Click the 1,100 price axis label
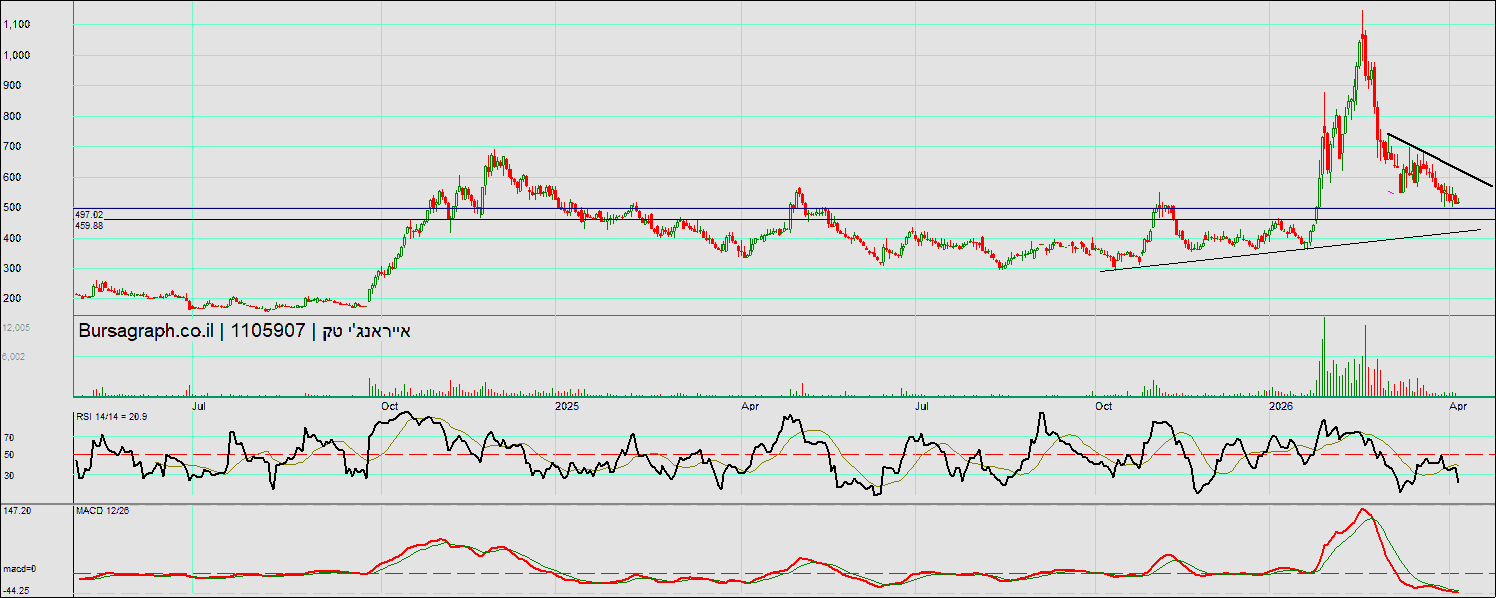The width and height of the screenshot is (1496, 598). click(17, 24)
